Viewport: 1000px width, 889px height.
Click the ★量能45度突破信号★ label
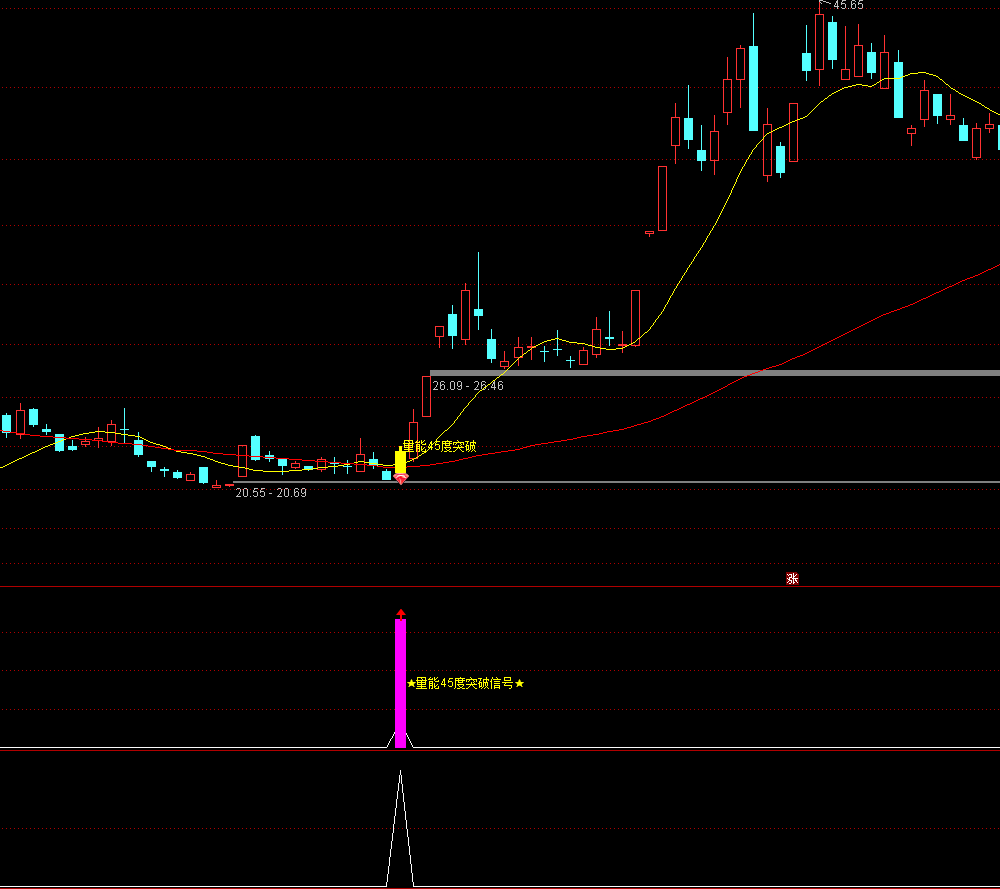point(465,684)
